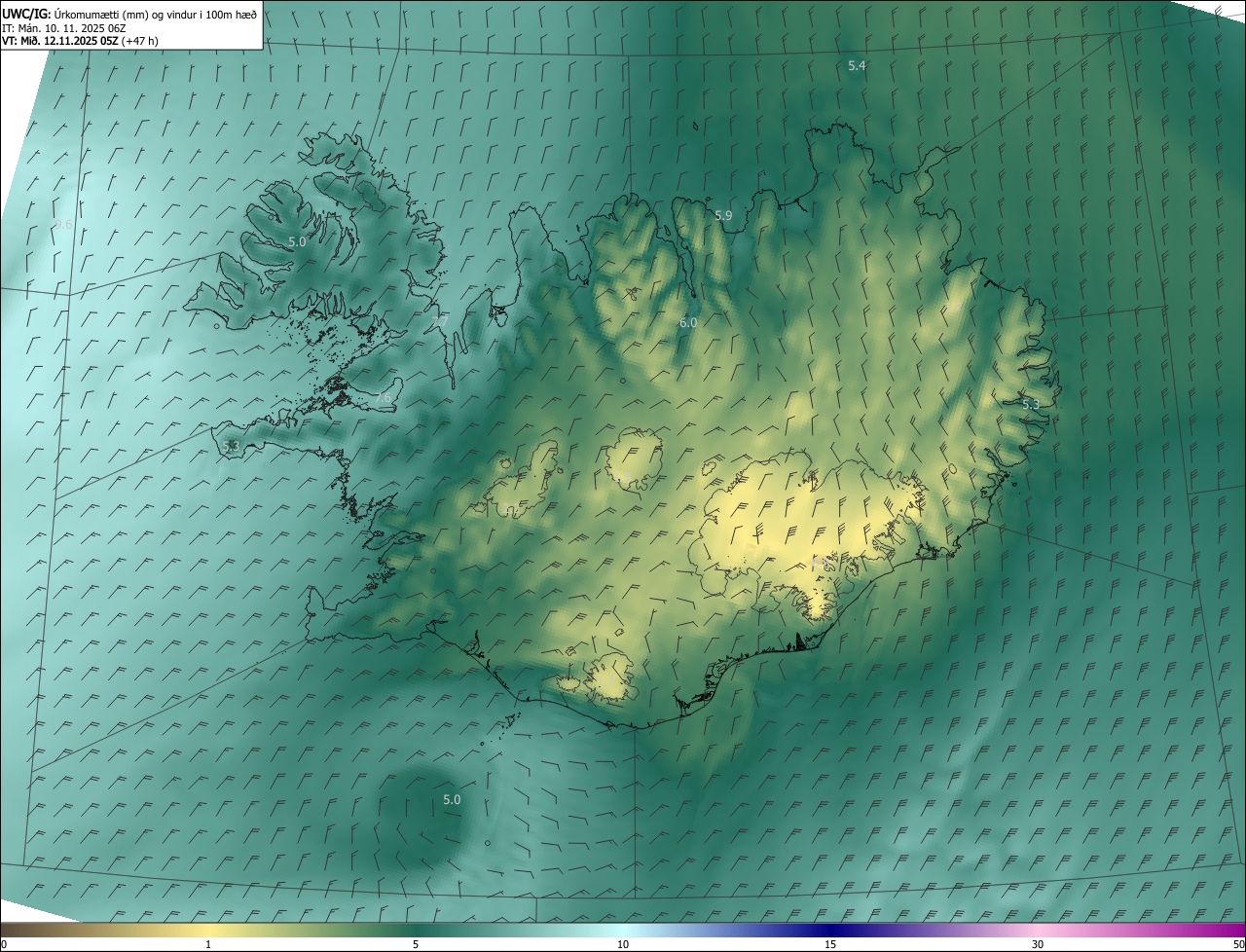Image resolution: width=1246 pixels, height=952 pixels.
Task: Click the faint 9.6 value label over the sea
Action: pyautogui.click(x=63, y=225)
